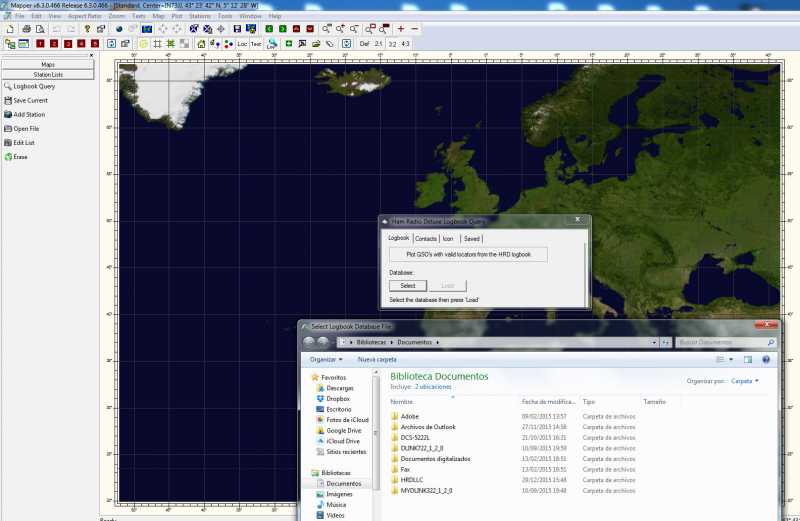Open the Help menu

coord(275,16)
